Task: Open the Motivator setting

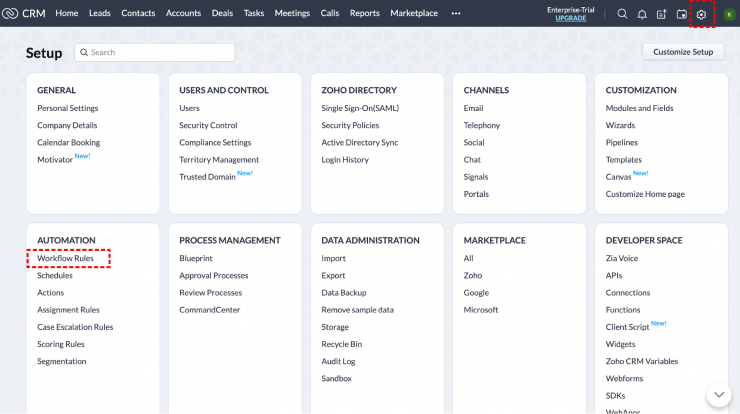Action: tap(55, 160)
